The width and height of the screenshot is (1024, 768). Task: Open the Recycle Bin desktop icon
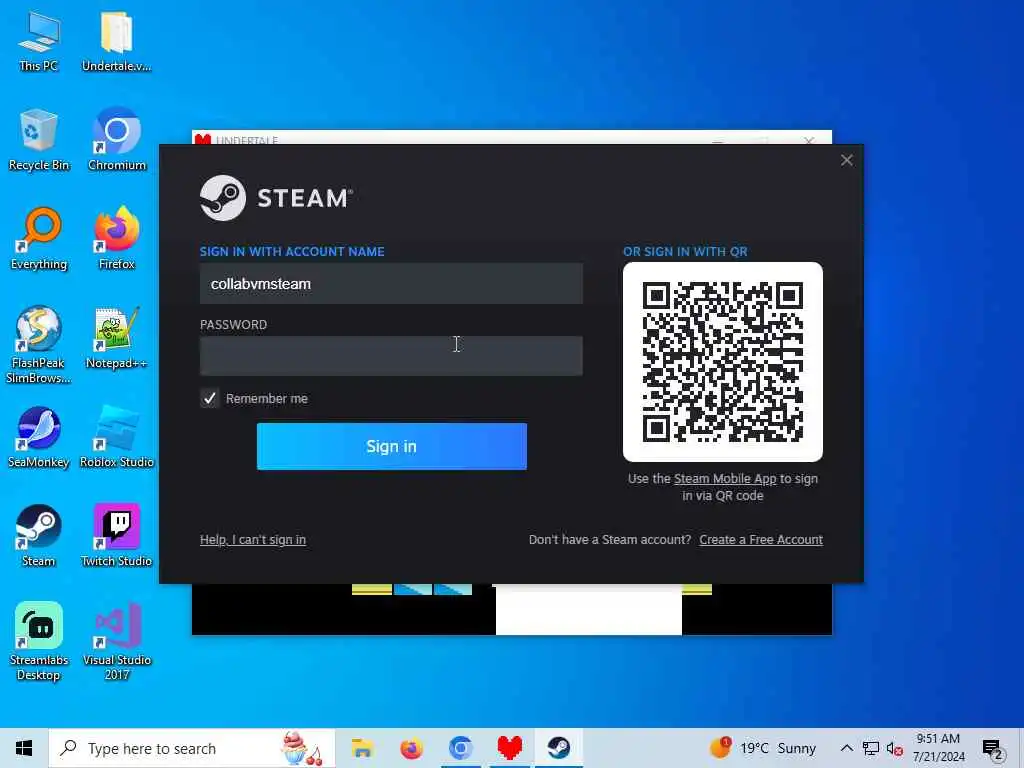39,140
